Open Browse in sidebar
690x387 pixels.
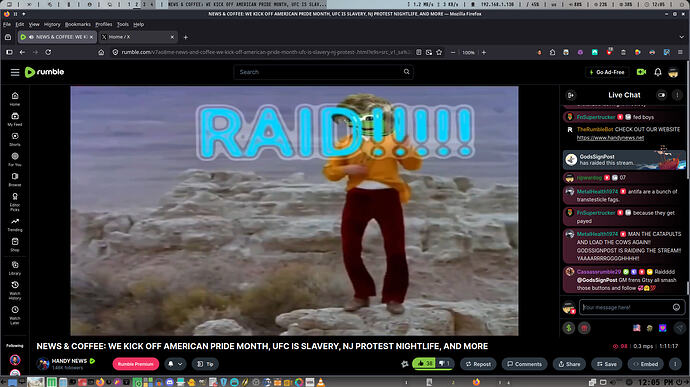(x=15, y=179)
